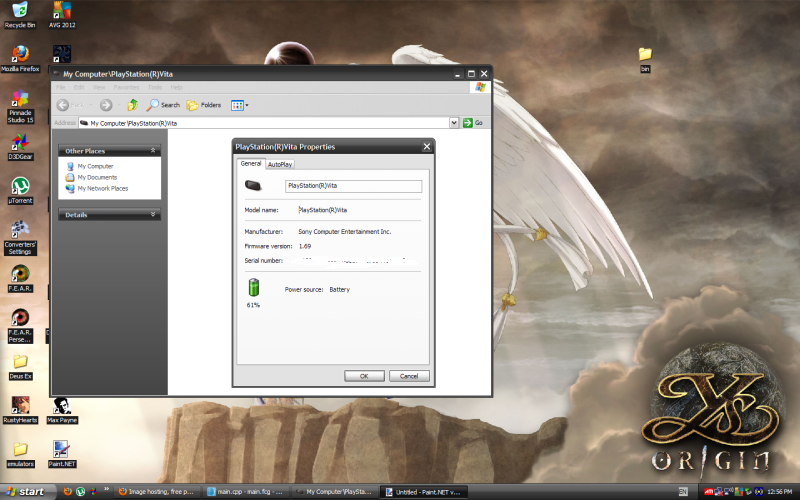Open the View menu

pos(99,87)
